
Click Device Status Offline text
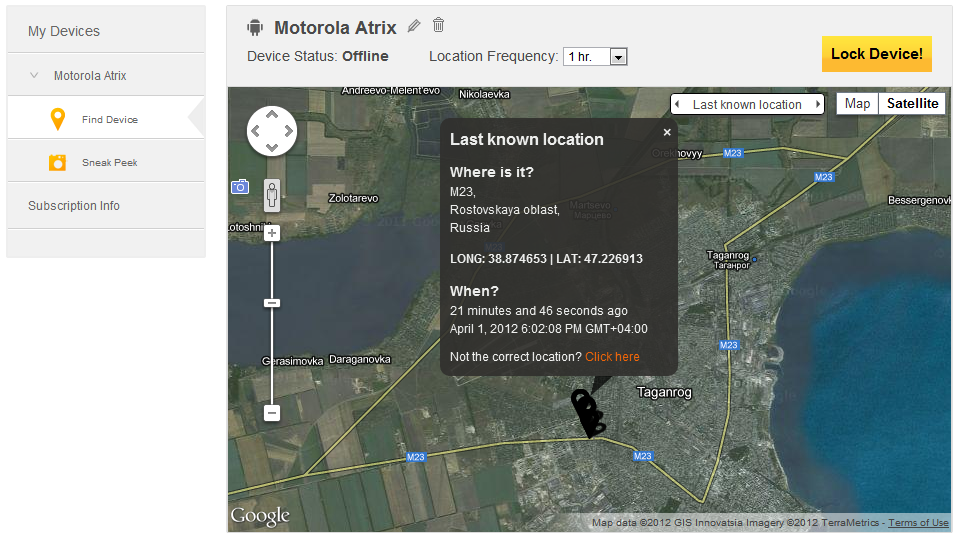pyautogui.click(x=318, y=56)
